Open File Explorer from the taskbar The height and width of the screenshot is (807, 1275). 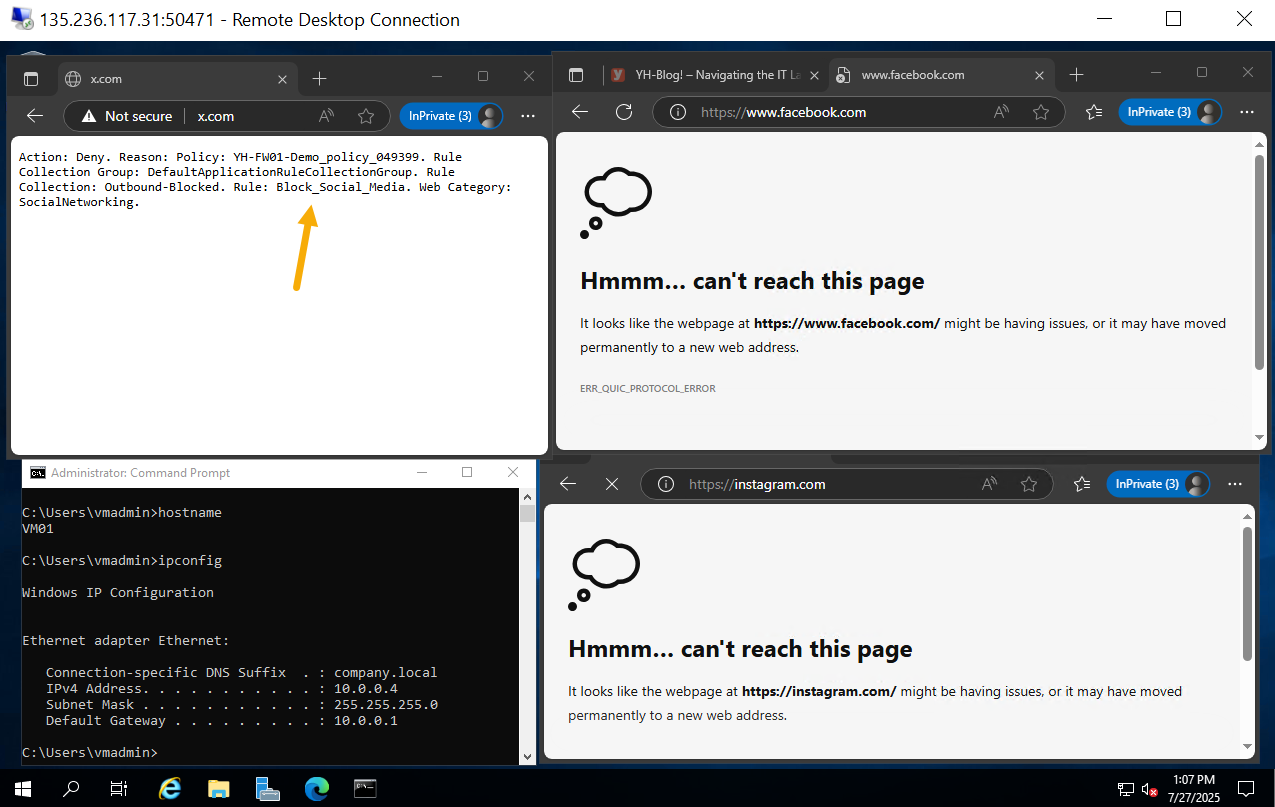(x=219, y=789)
